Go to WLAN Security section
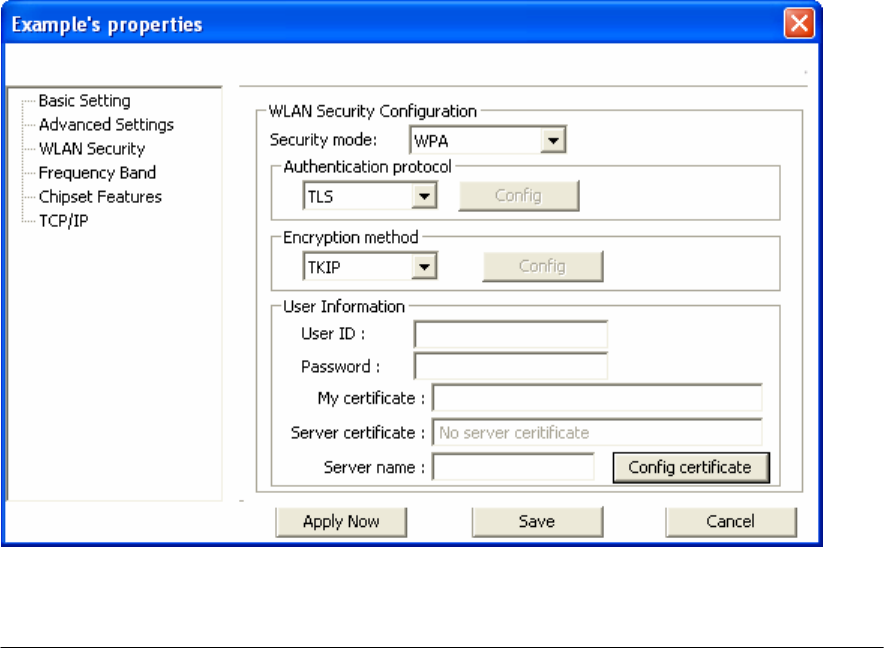The width and height of the screenshot is (884, 648). [92, 149]
